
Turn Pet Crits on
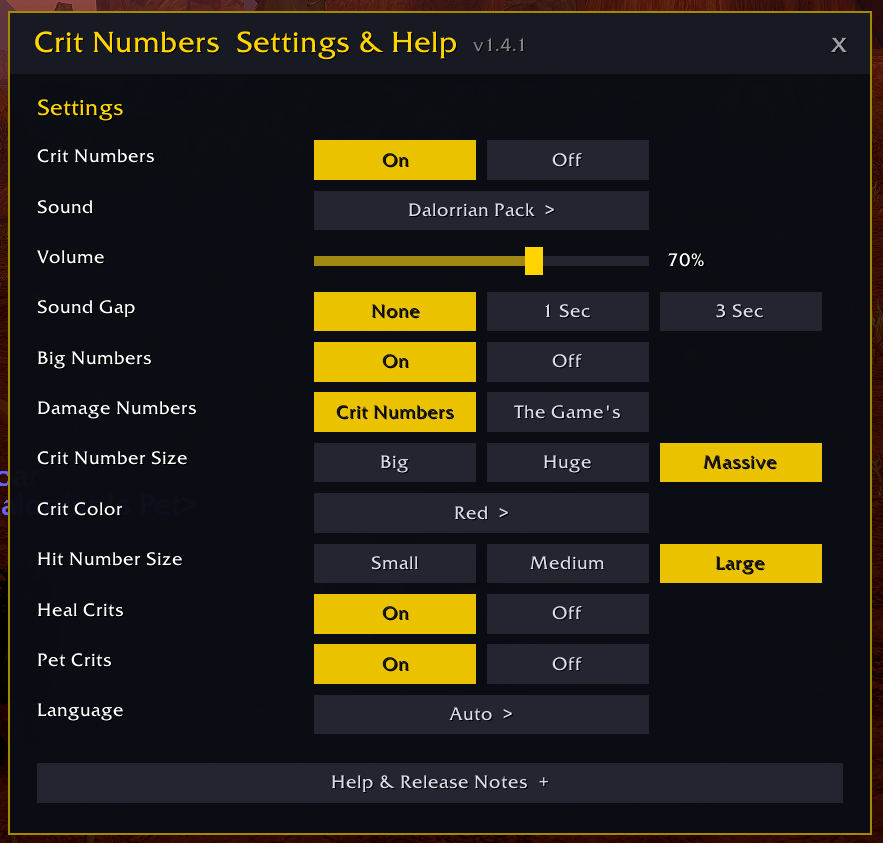click(x=395, y=664)
